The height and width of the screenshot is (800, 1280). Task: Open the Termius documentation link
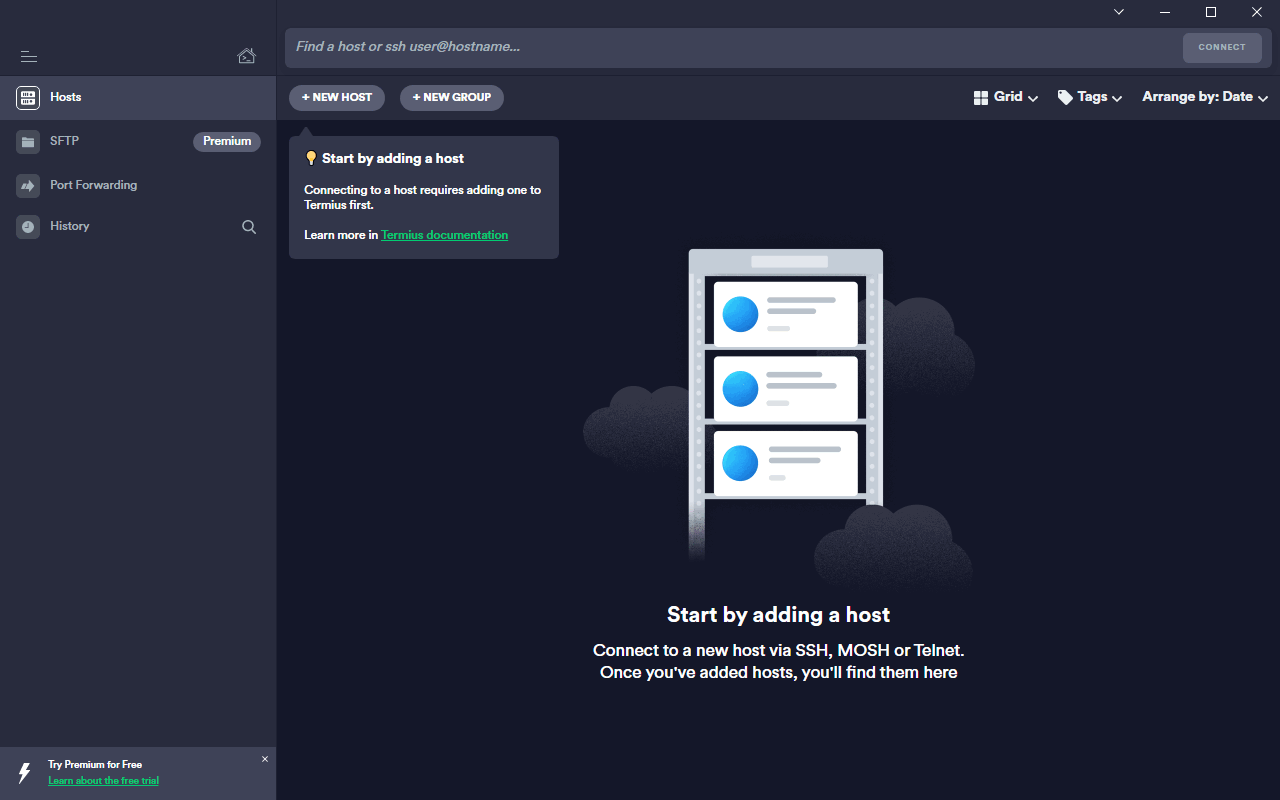(x=444, y=235)
